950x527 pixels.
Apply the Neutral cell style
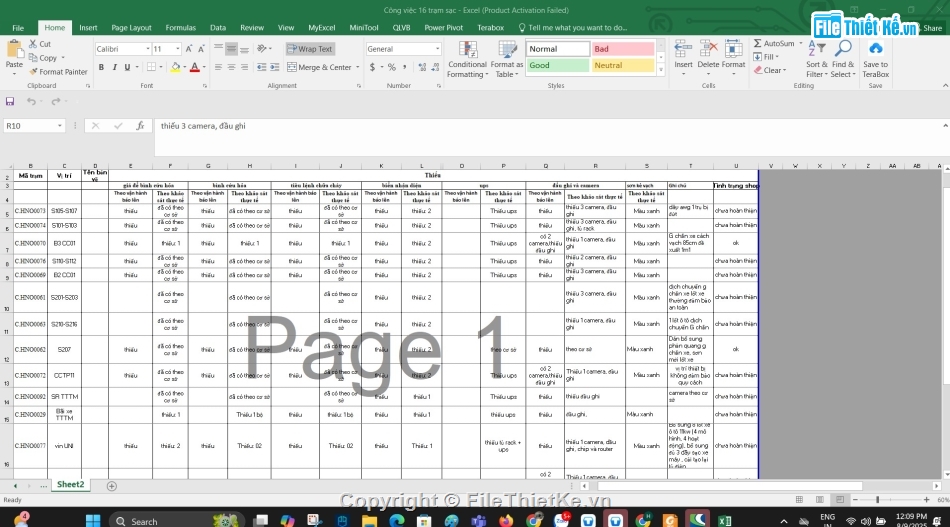623,65
